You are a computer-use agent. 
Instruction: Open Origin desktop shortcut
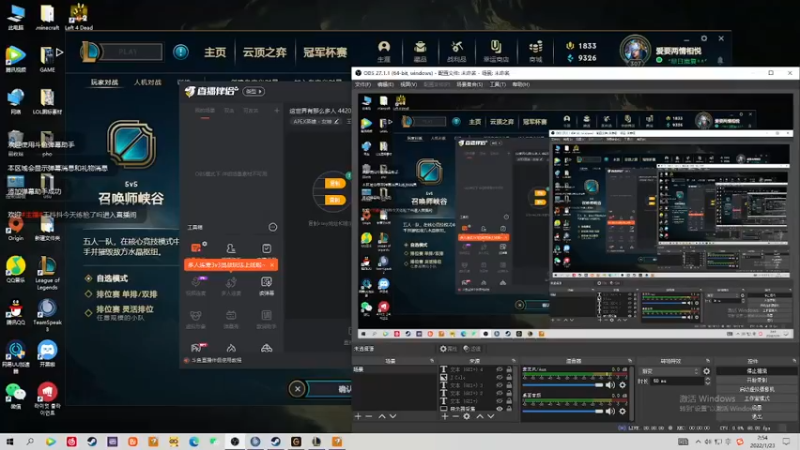pyautogui.click(x=16, y=228)
